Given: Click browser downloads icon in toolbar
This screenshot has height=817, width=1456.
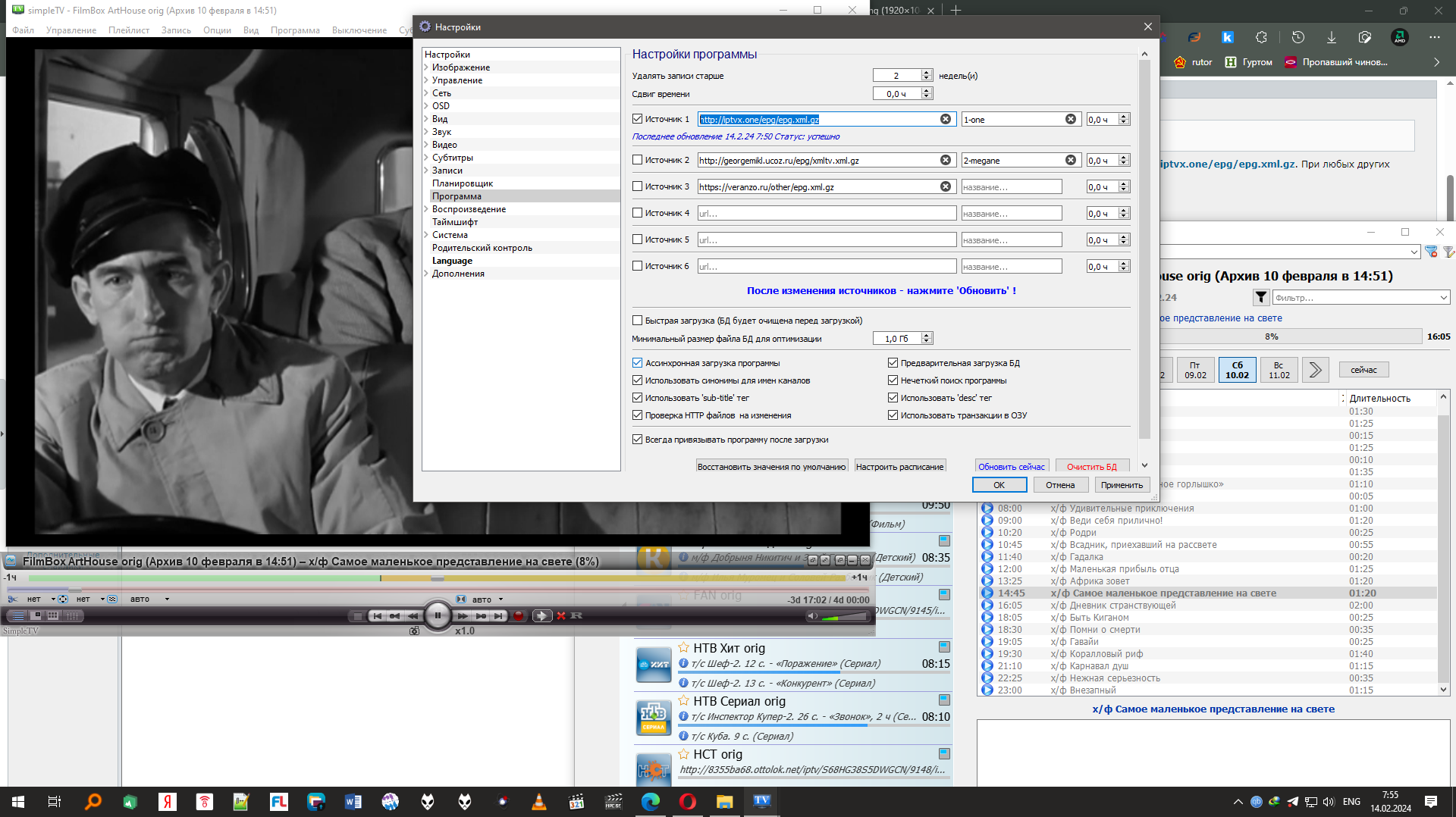Looking at the screenshot, I should click(x=1332, y=37).
